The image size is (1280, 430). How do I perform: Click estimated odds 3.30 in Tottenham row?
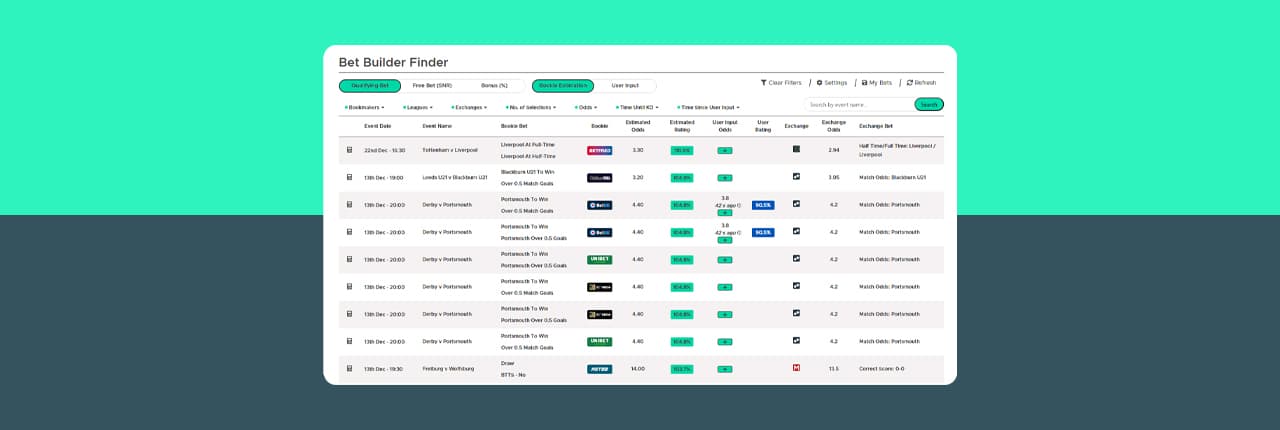coord(638,150)
